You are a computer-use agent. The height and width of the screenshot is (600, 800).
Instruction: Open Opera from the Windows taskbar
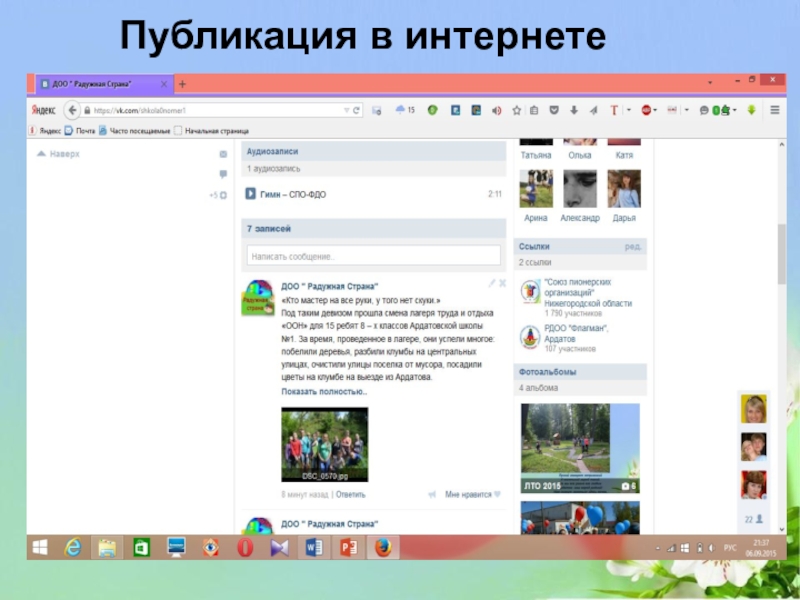tap(244, 547)
